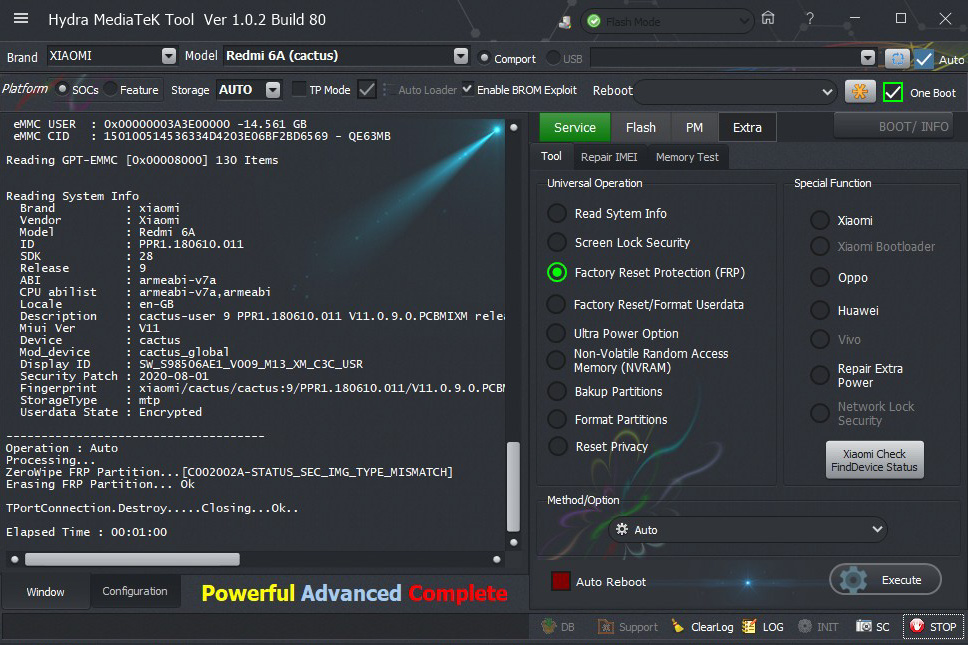Select Huawei special function
Image resolution: width=968 pixels, height=645 pixels.
(820, 310)
